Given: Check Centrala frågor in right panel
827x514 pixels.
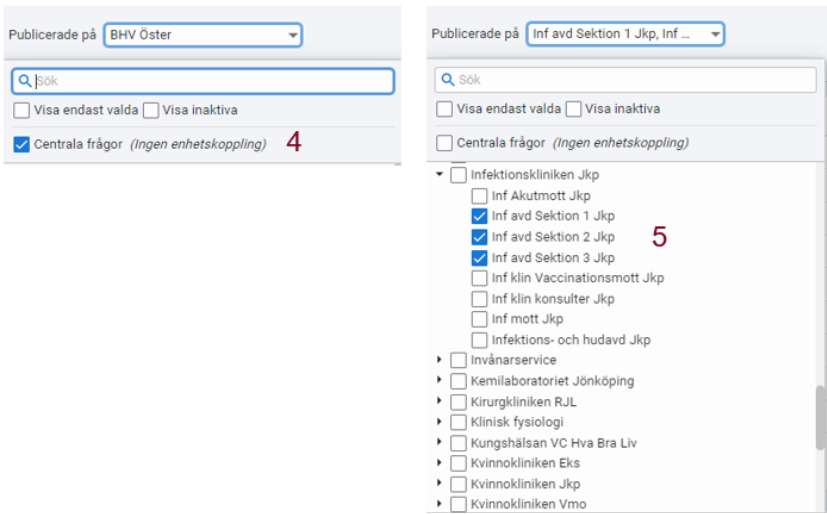Looking at the screenshot, I should pos(444,143).
